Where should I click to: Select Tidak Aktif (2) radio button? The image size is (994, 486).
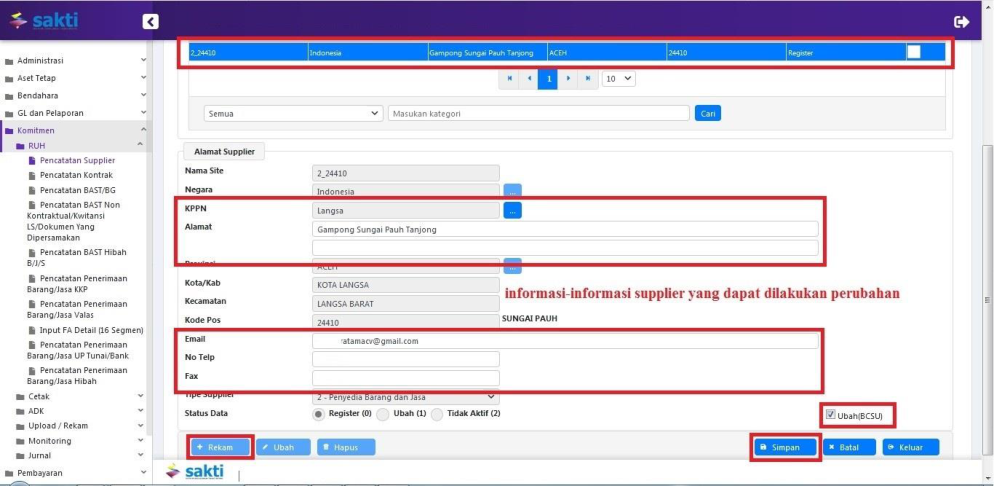pos(438,413)
